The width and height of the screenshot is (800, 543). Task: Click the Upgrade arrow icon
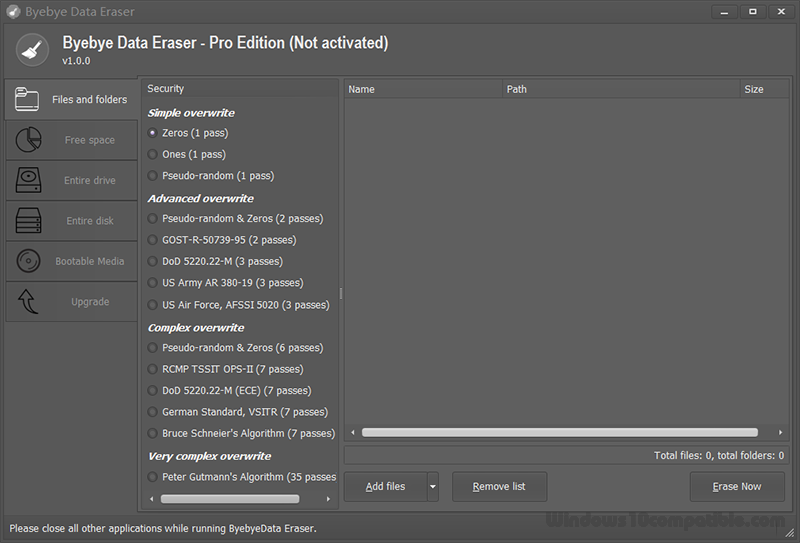point(27,302)
